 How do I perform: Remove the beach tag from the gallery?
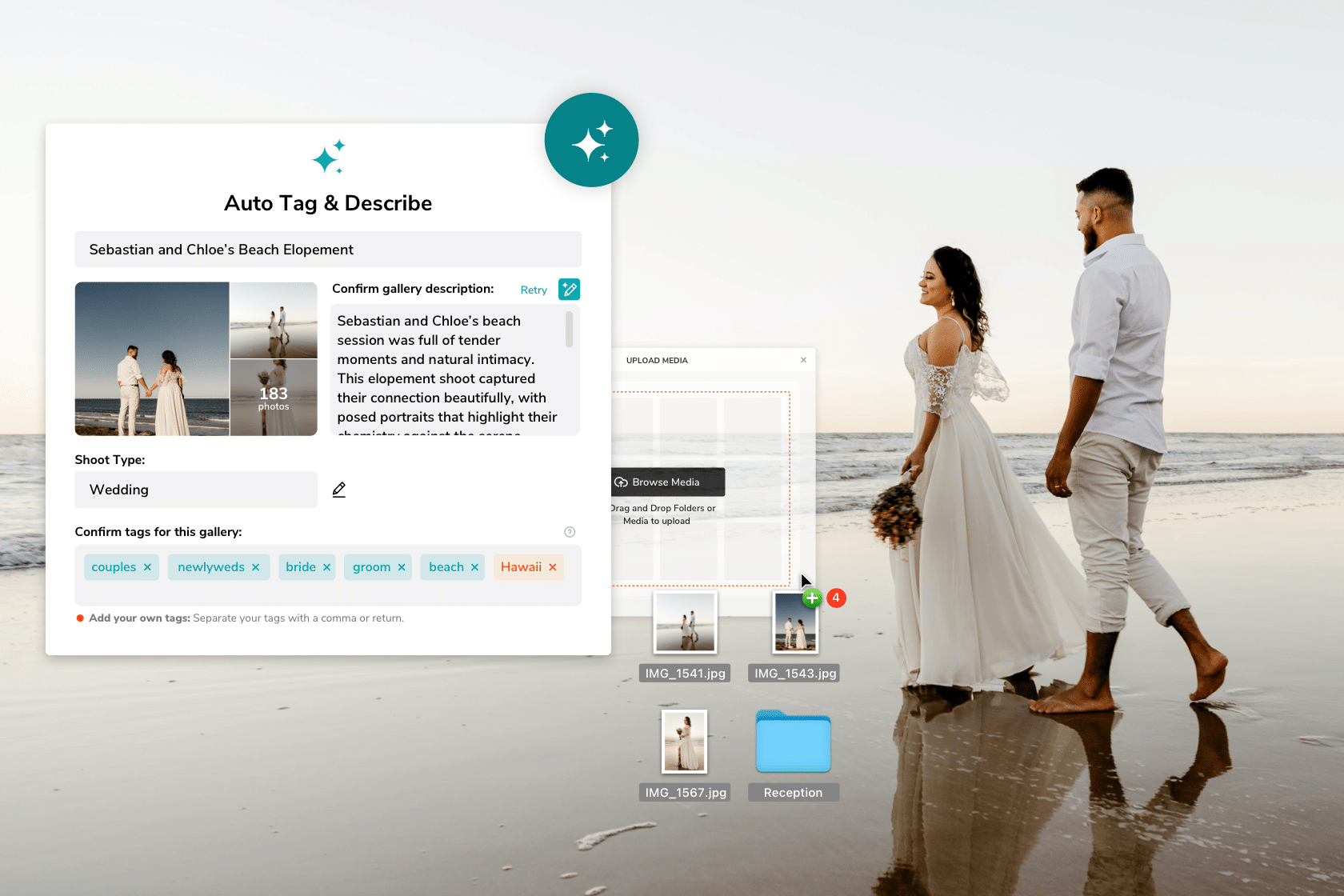pyautogui.click(x=476, y=566)
